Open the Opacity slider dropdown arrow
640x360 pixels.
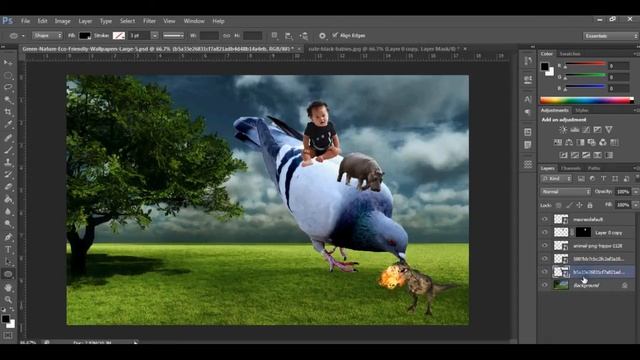(635, 191)
